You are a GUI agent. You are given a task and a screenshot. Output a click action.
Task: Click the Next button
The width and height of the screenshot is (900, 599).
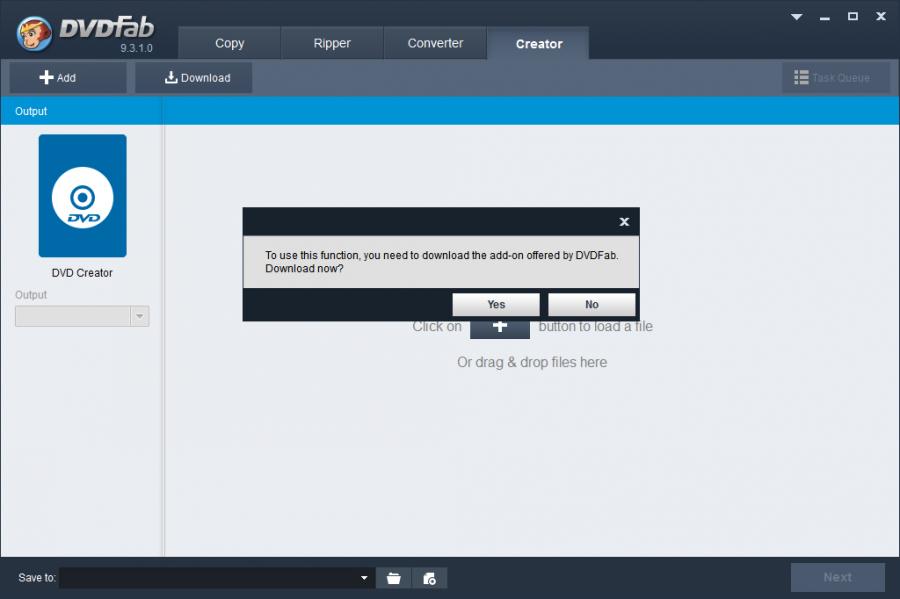pos(837,577)
